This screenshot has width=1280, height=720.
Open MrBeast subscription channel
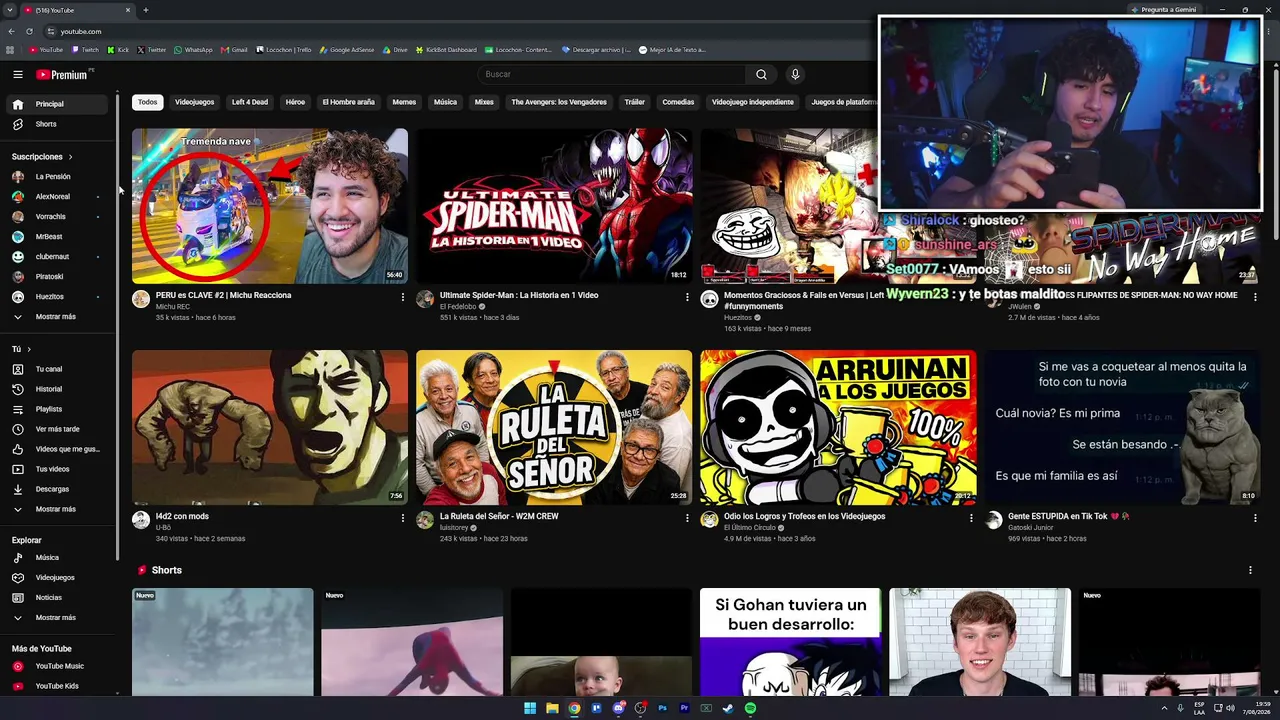[58, 237]
